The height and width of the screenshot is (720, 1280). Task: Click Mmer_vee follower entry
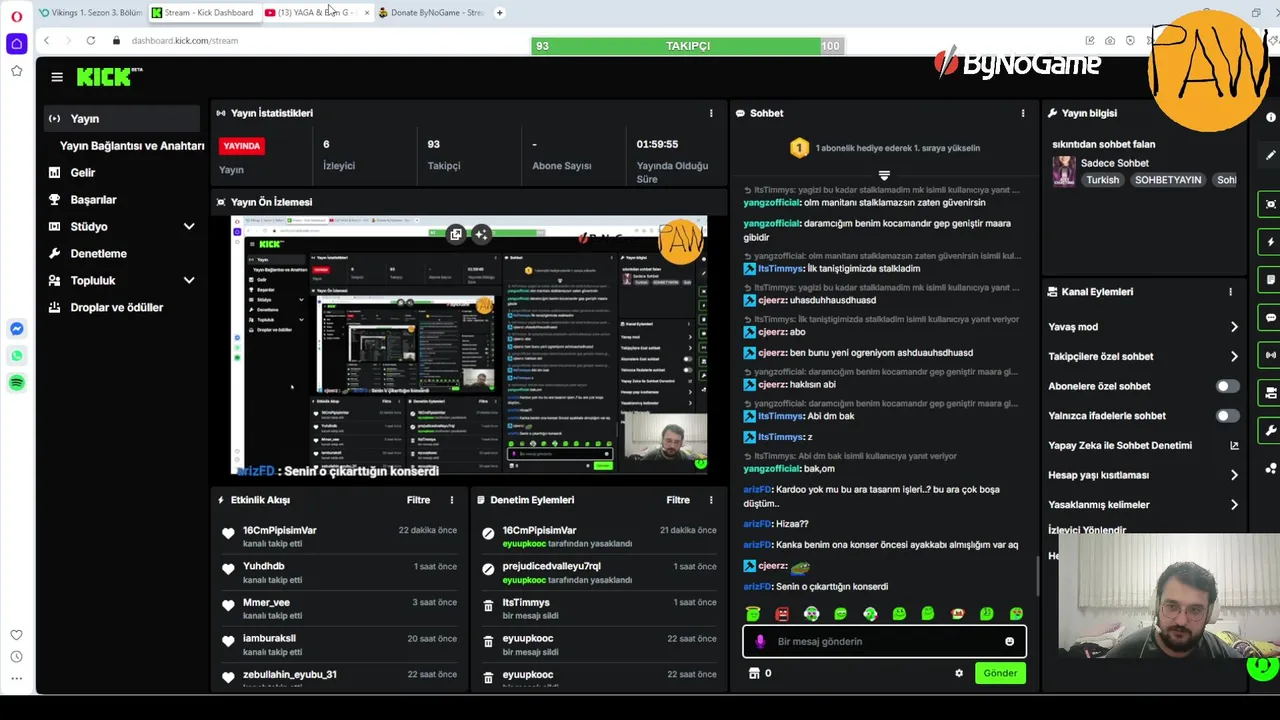(x=266, y=603)
